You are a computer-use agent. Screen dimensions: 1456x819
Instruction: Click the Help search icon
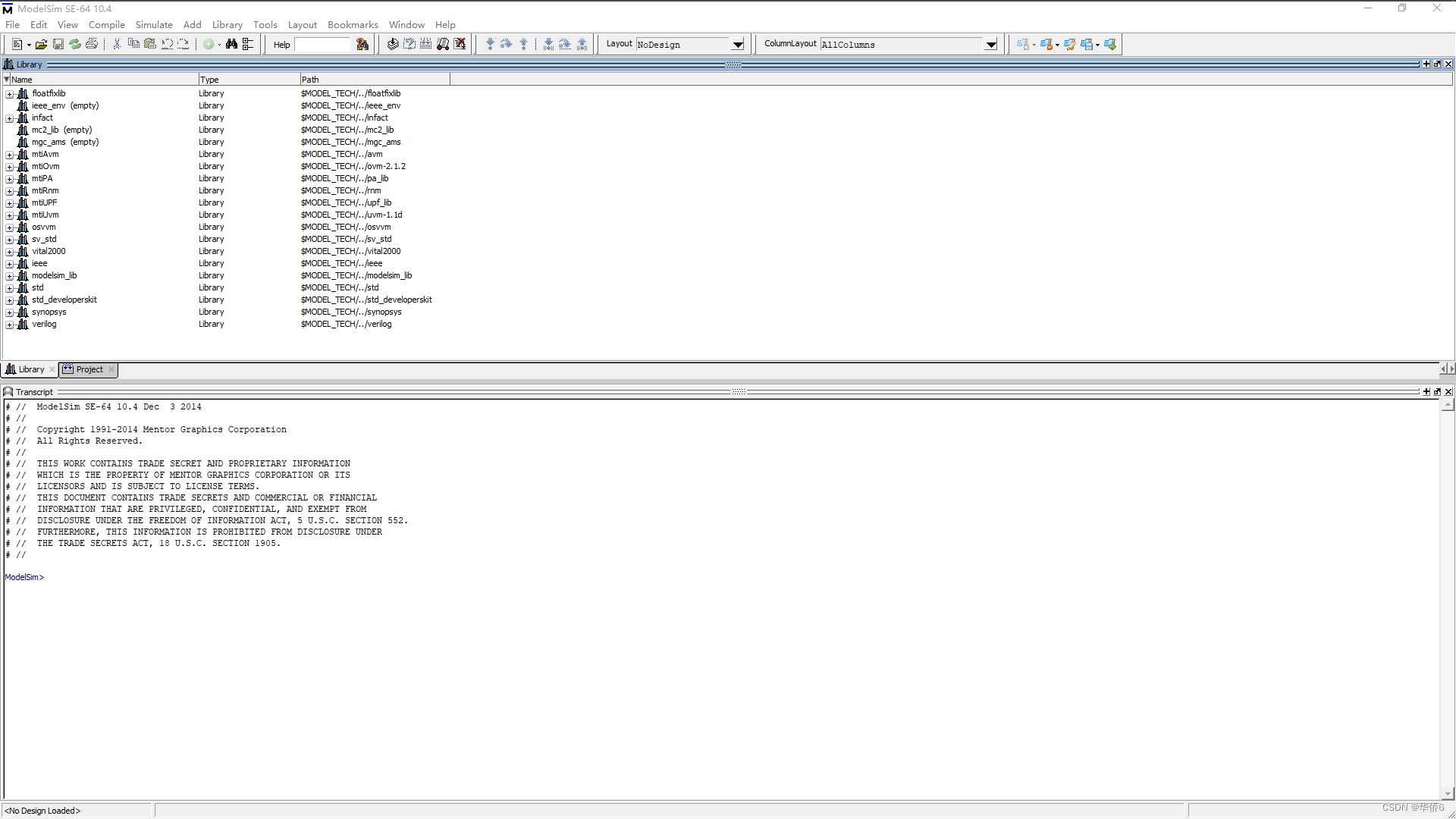(362, 45)
